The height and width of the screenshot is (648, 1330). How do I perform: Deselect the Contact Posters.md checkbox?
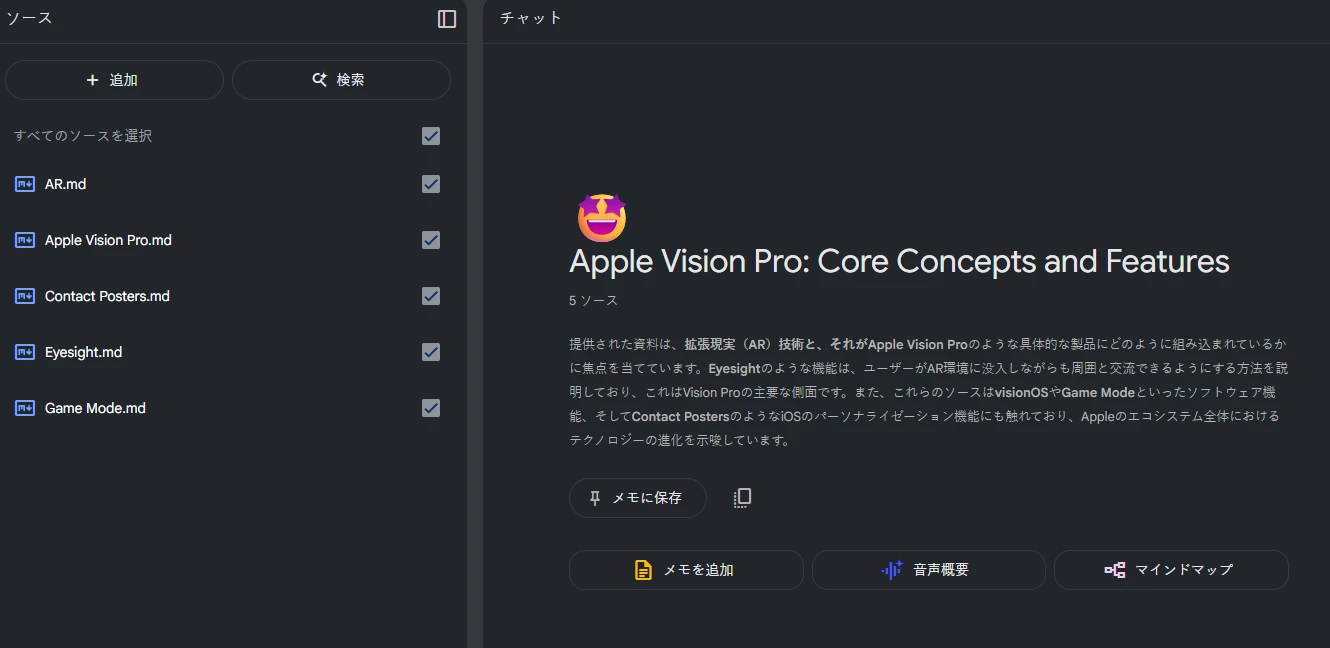(x=431, y=296)
